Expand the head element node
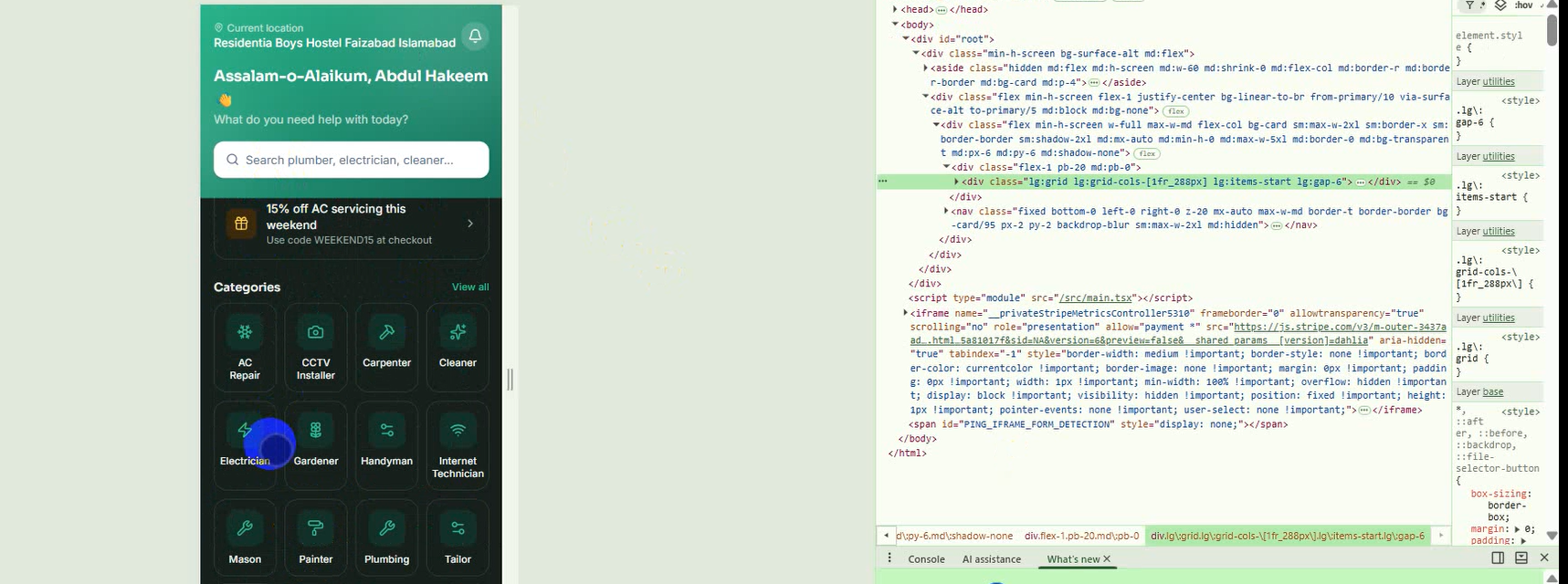This screenshot has width=1568, height=584. click(x=896, y=9)
